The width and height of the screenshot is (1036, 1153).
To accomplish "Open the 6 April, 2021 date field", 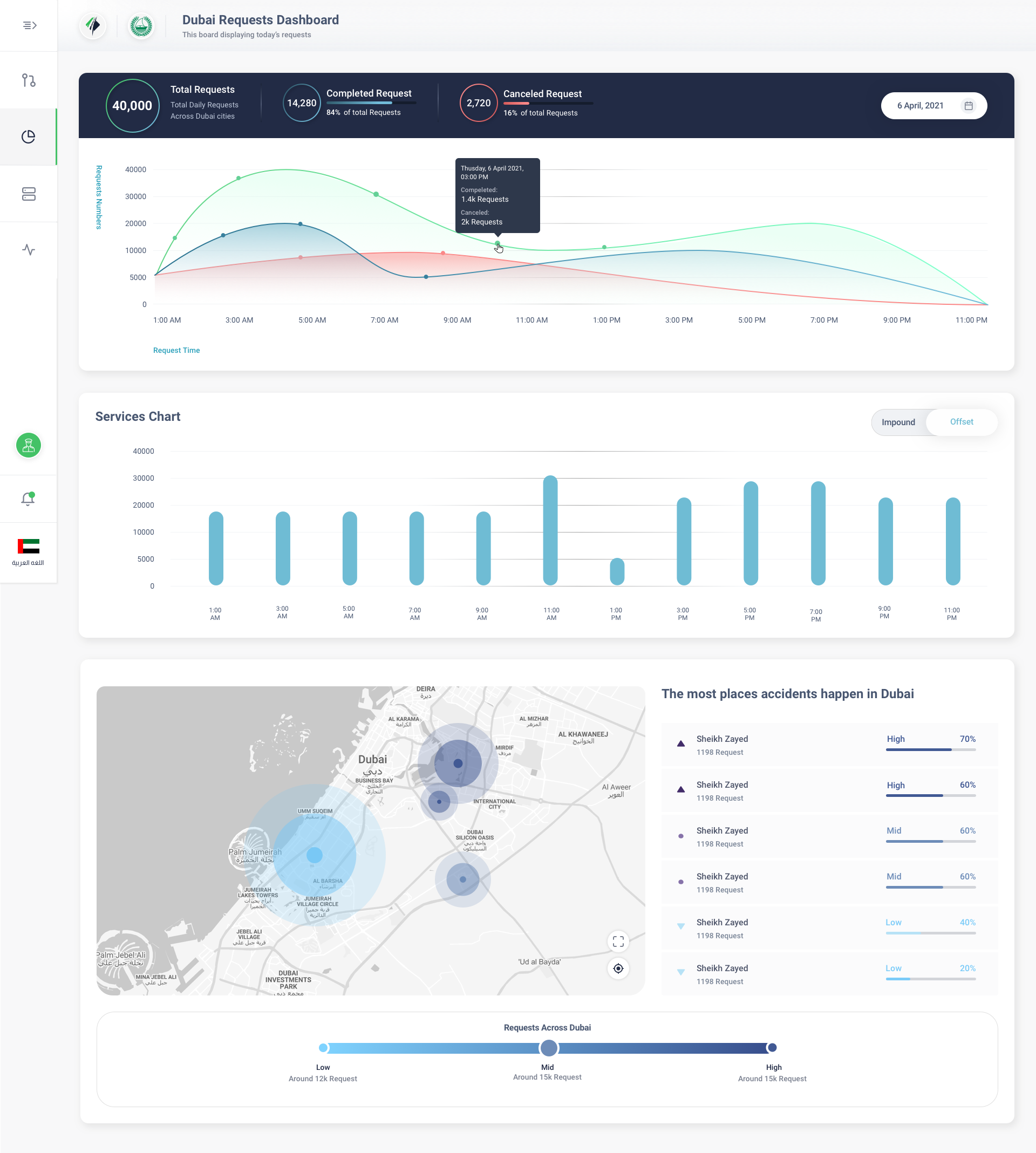I will point(933,105).
